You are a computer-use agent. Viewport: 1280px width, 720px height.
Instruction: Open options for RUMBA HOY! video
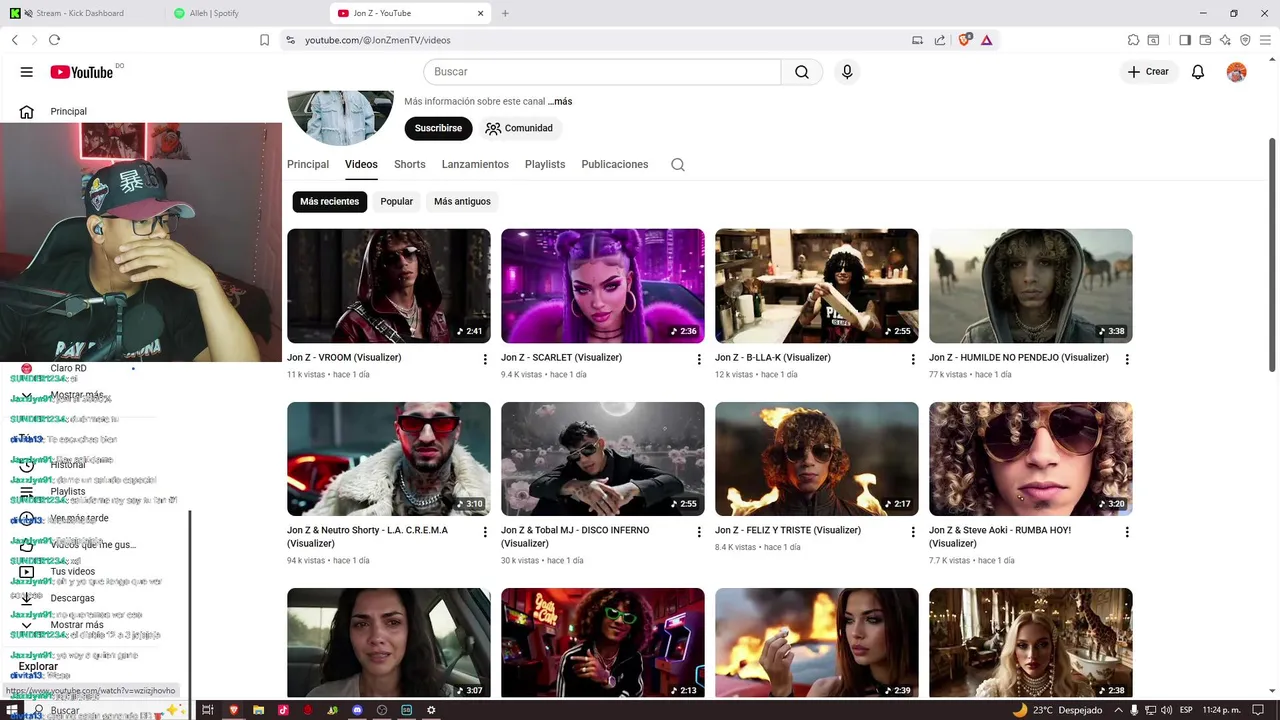tap(1127, 532)
